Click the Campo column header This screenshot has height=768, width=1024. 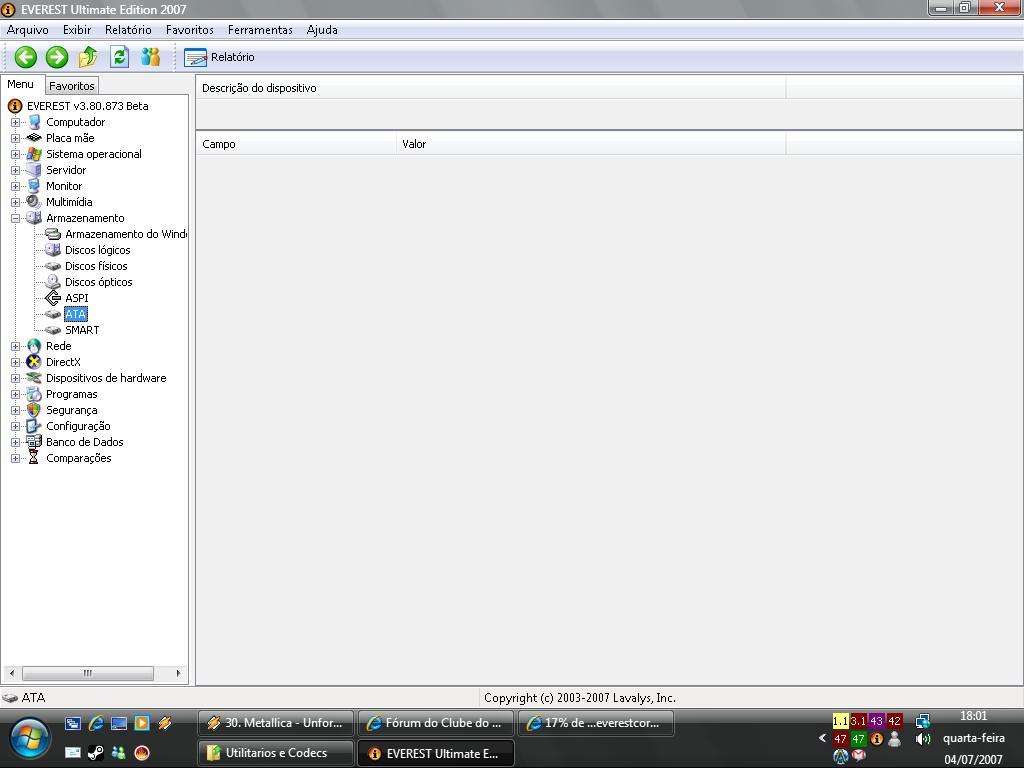click(x=296, y=144)
